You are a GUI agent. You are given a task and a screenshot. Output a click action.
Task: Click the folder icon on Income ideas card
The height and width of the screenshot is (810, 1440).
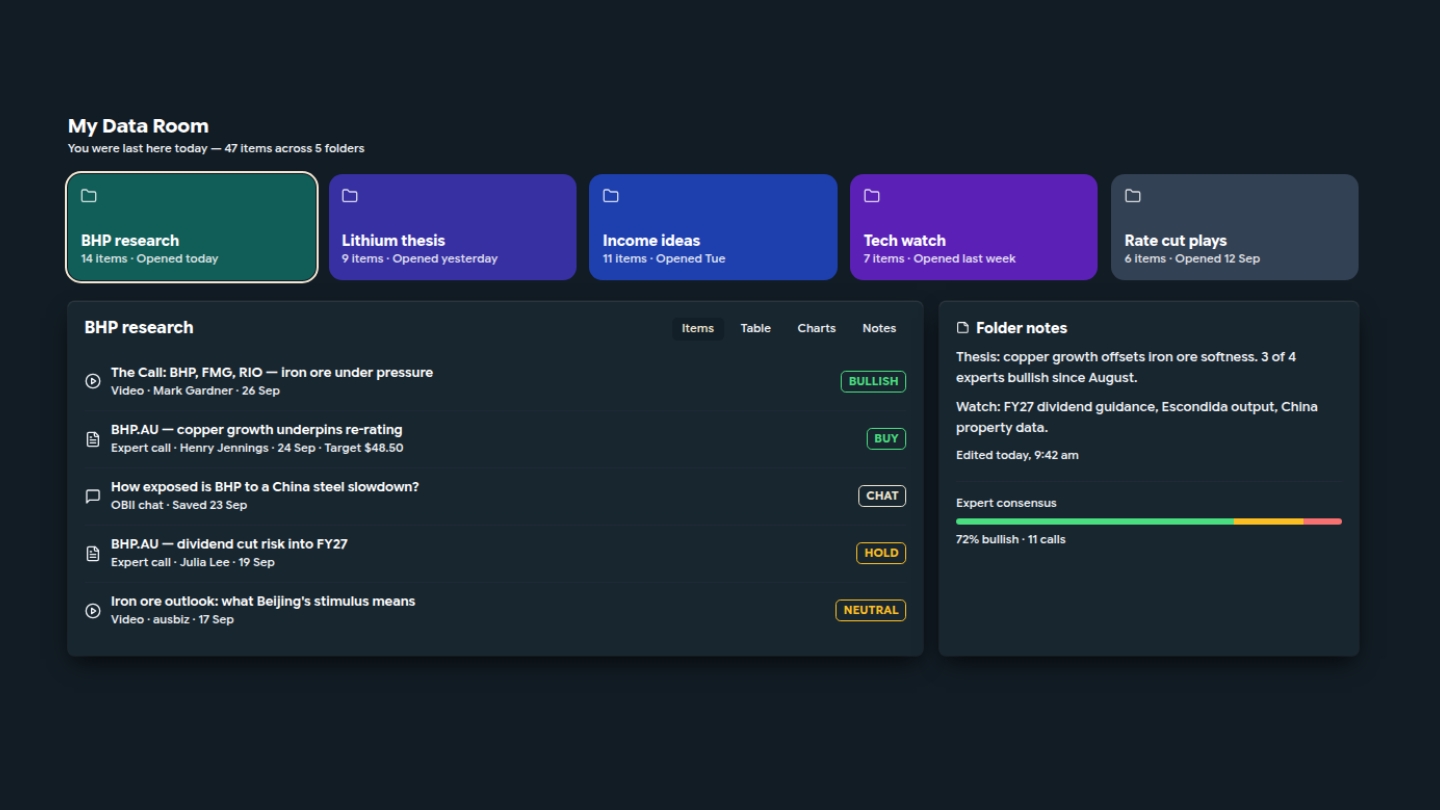point(611,196)
